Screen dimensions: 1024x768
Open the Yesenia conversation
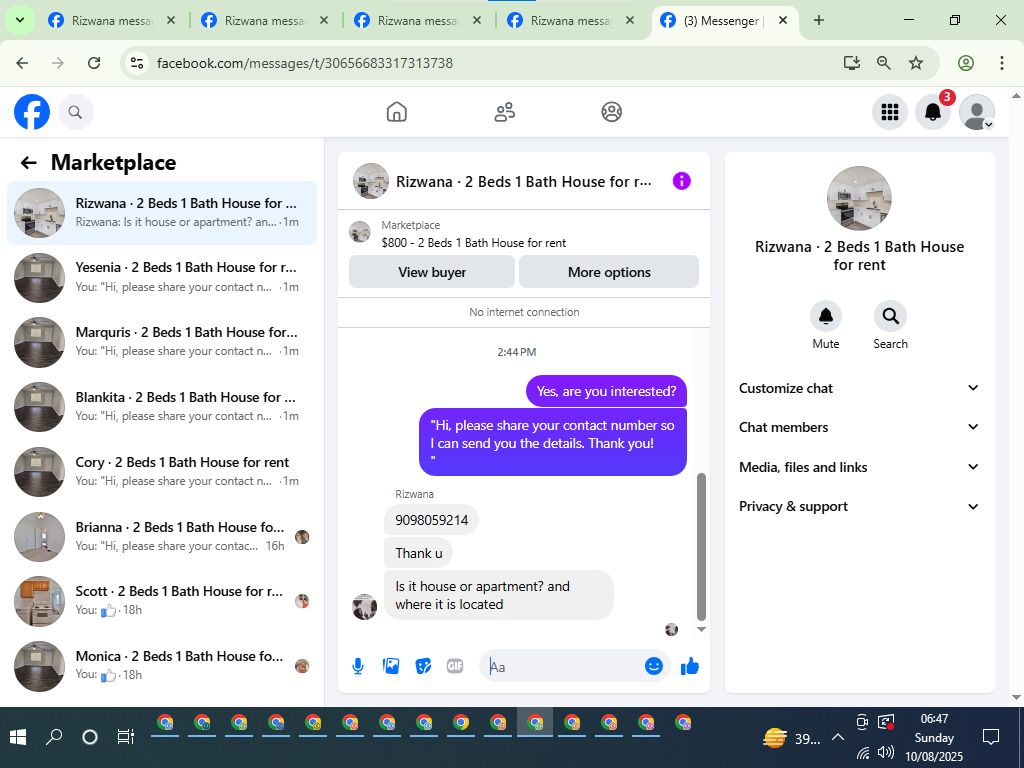coord(162,278)
